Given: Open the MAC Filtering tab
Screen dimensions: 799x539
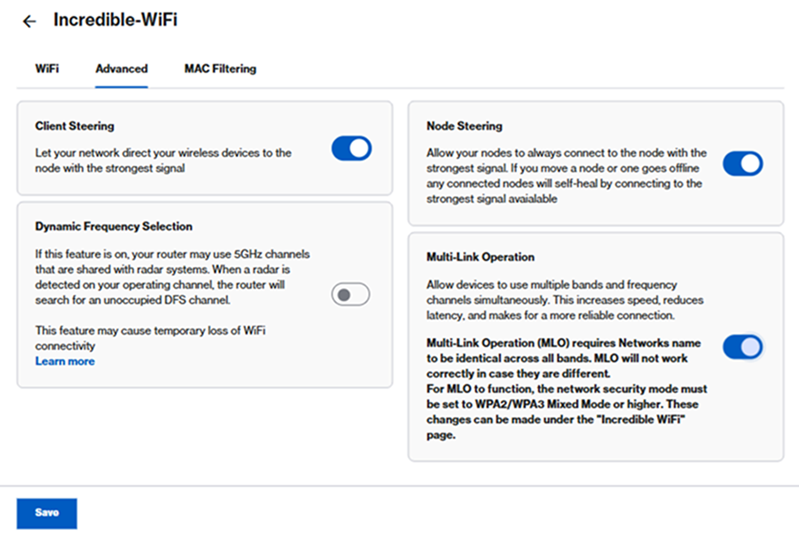Looking at the screenshot, I should 220,69.
